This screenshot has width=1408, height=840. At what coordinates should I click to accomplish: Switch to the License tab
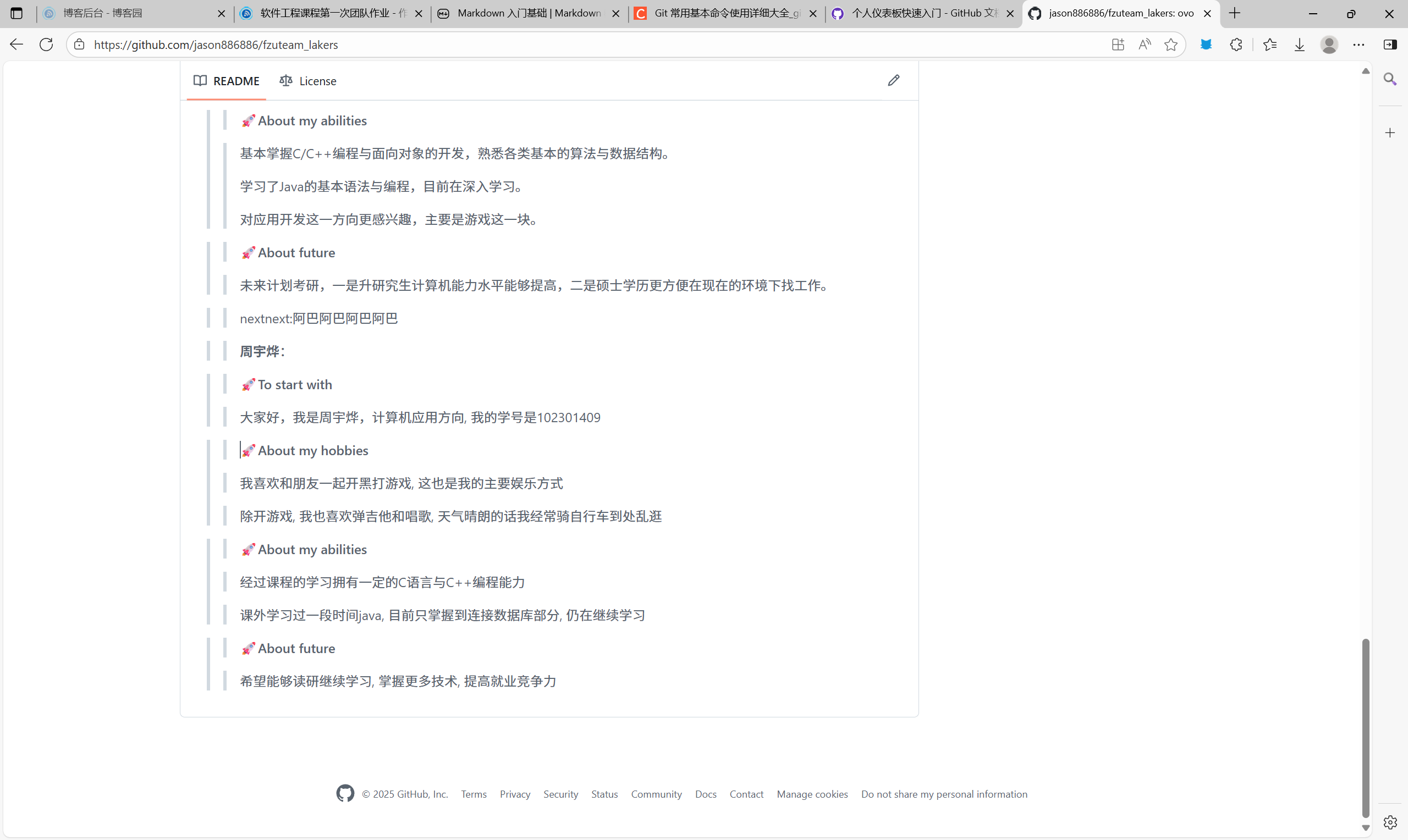309,81
